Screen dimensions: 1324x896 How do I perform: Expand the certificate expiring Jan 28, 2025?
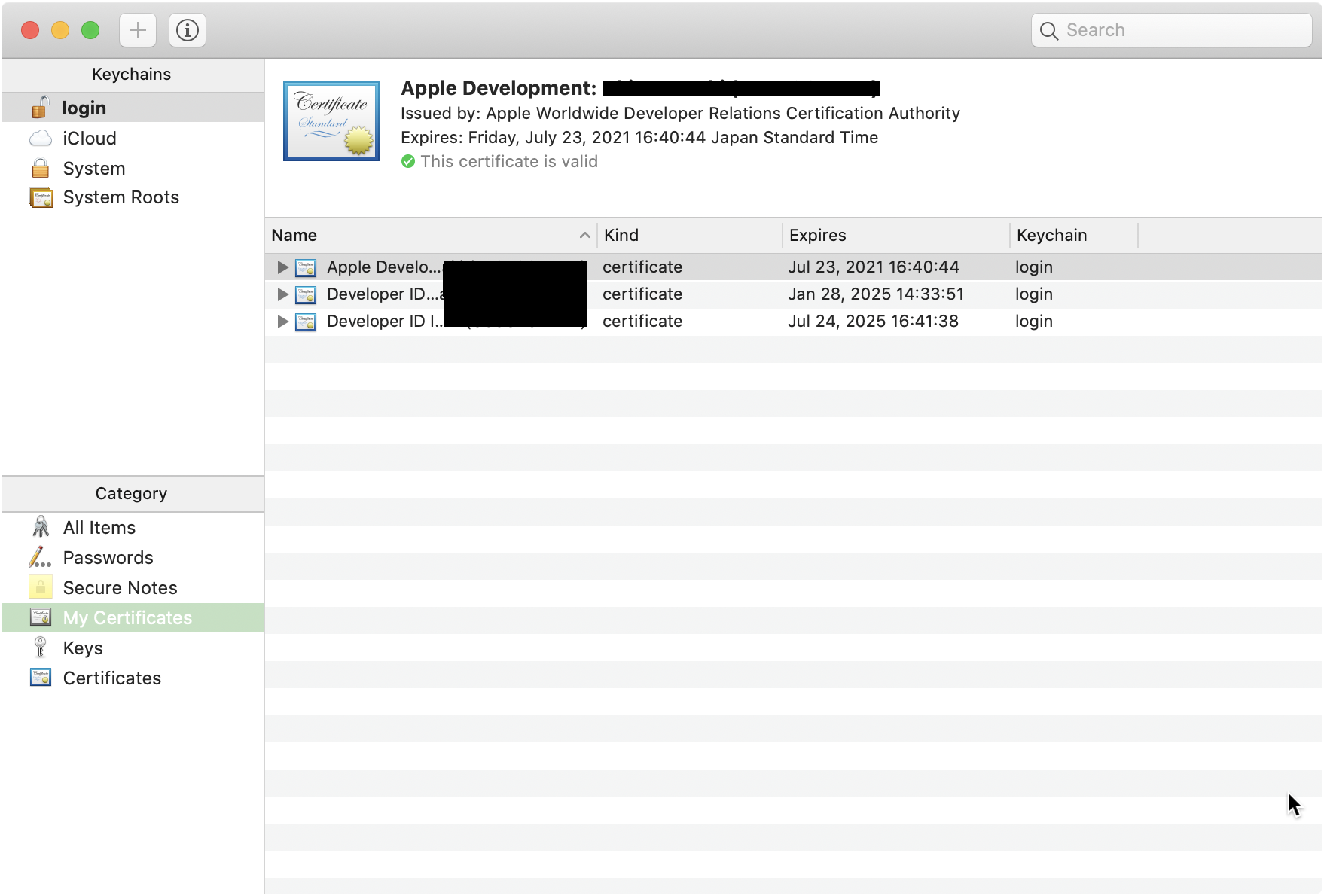tap(282, 294)
